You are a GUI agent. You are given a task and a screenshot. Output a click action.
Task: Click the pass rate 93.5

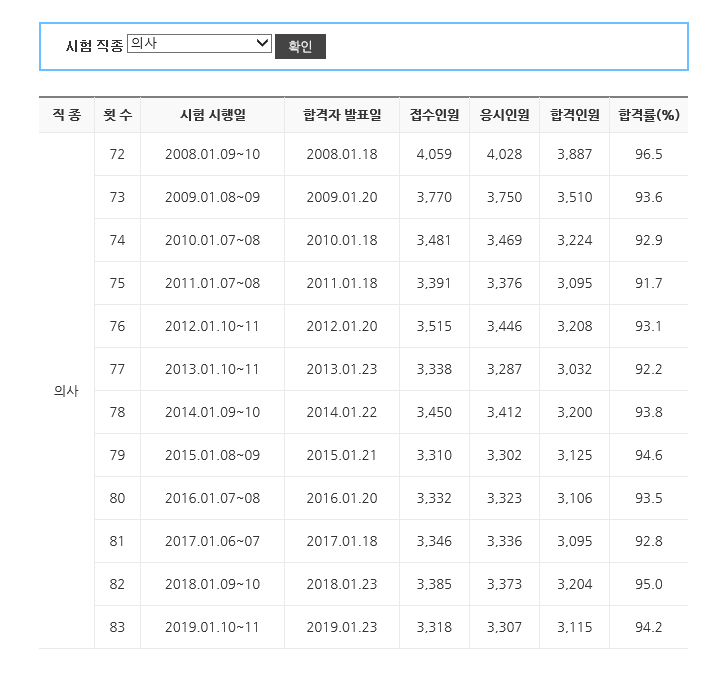649,498
